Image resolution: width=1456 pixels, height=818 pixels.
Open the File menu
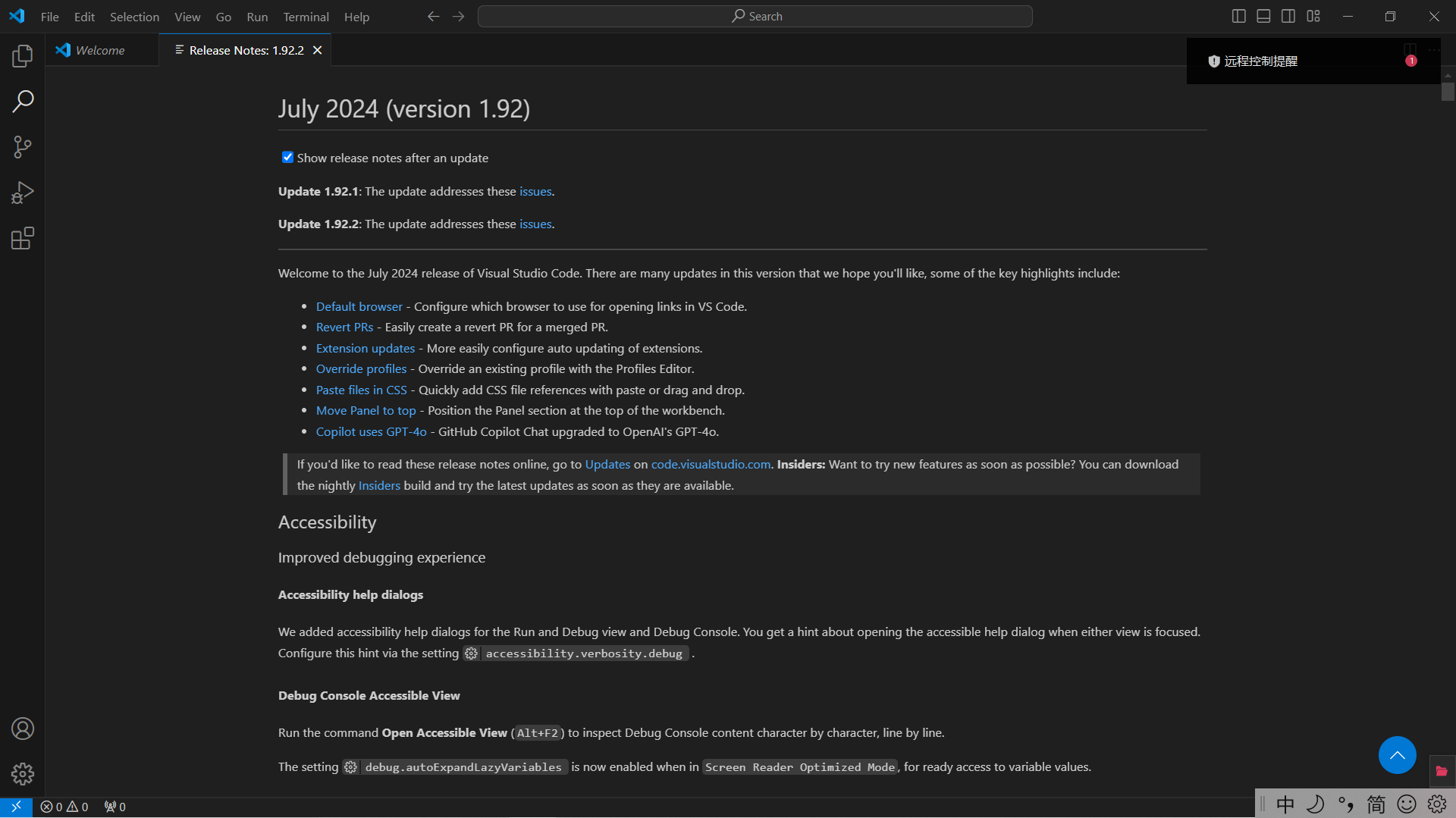click(50, 17)
